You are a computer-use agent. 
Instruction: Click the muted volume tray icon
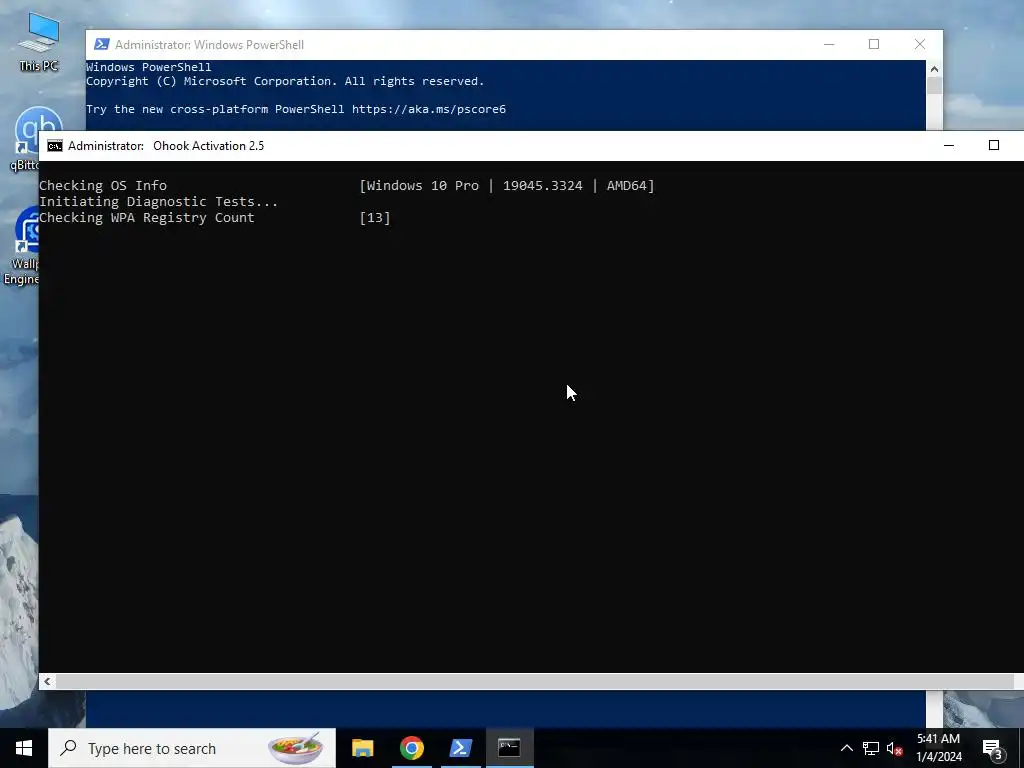(x=895, y=748)
